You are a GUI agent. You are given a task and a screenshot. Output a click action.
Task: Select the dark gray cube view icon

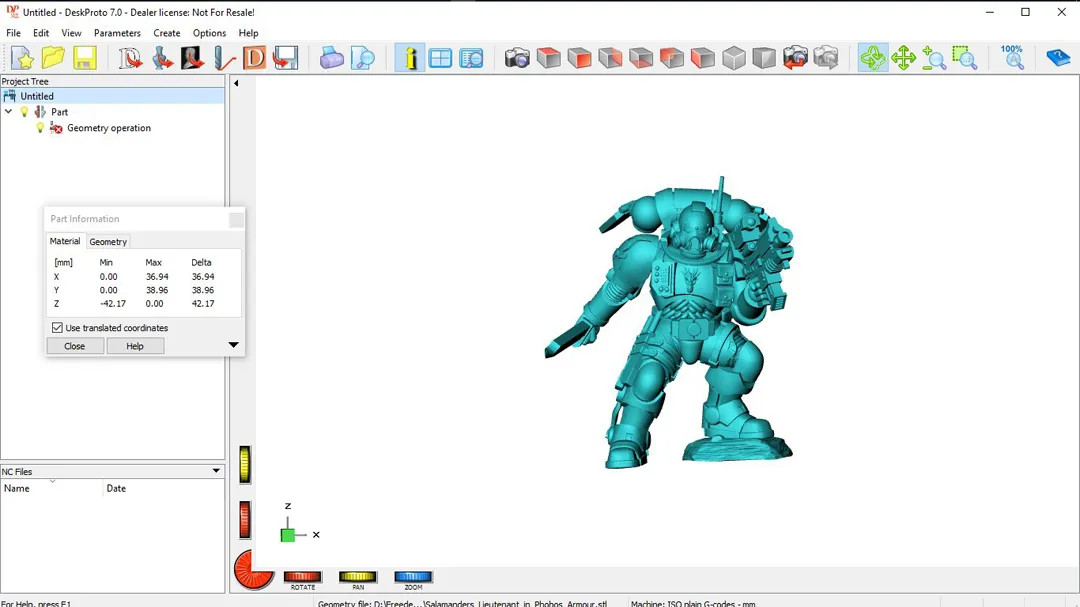click(x=764, y=58)
